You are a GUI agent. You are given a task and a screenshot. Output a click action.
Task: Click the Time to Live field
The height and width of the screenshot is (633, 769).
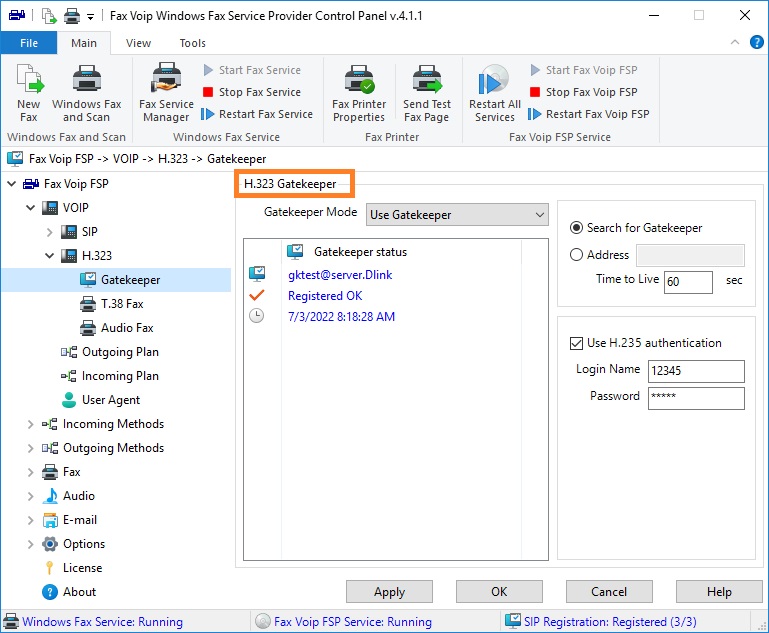tap(688, 282)
